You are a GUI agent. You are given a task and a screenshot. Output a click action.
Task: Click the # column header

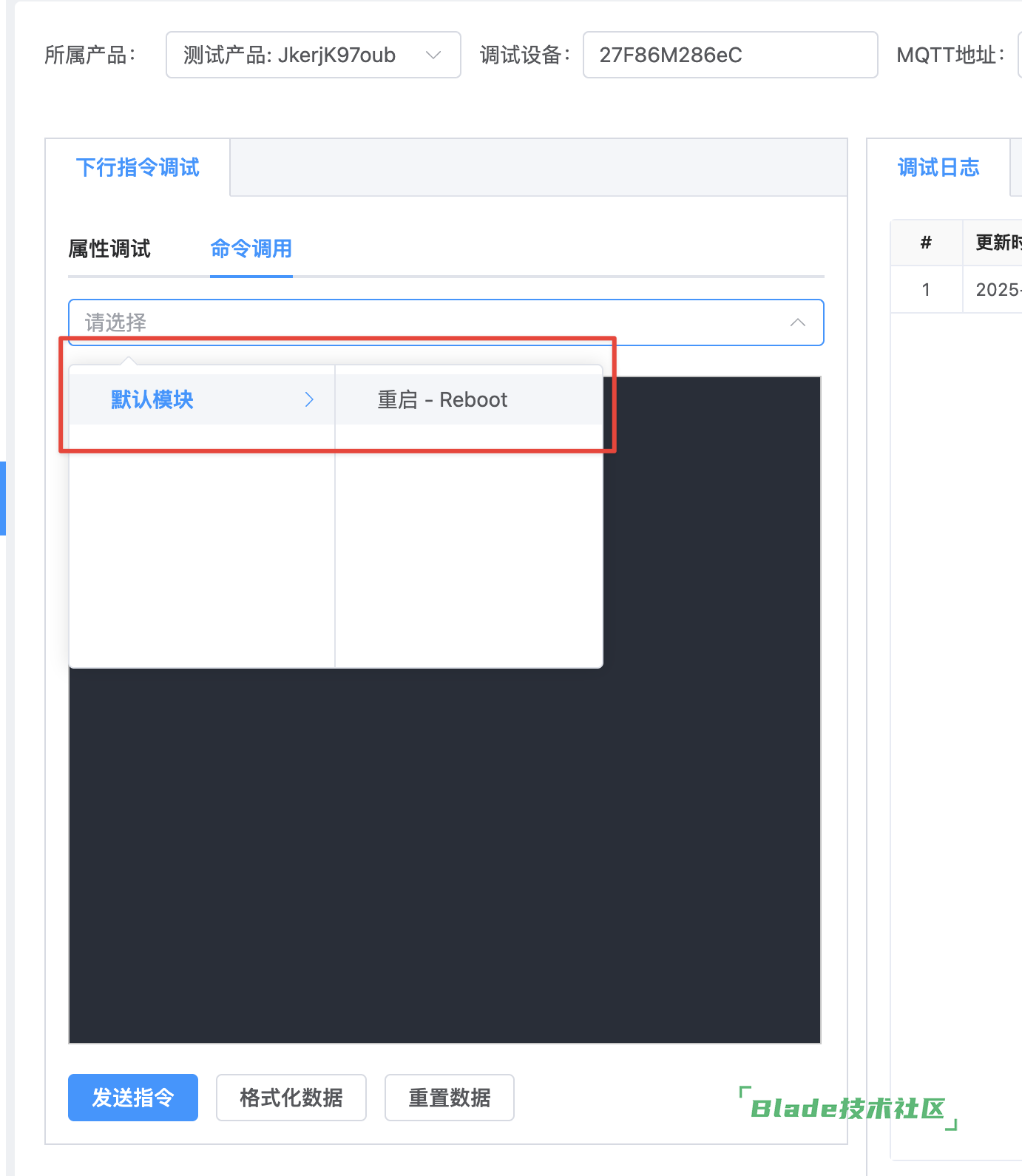click(x=926, y=243)
